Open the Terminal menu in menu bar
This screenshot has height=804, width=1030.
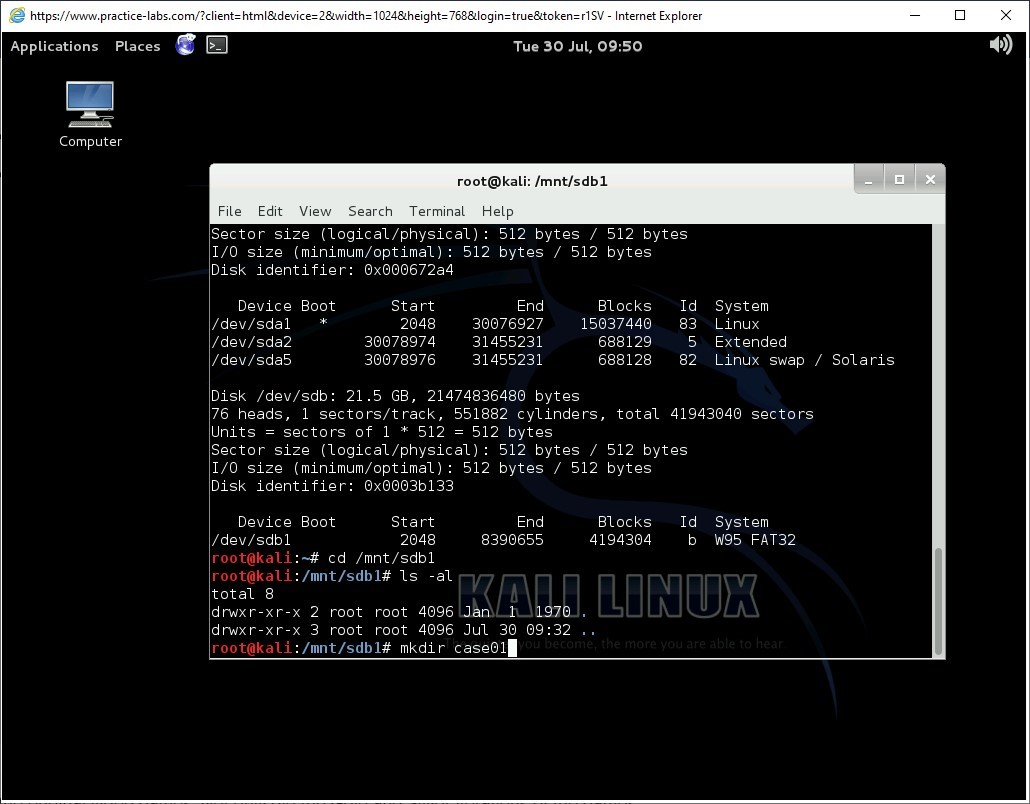click(x=437, y=211)
